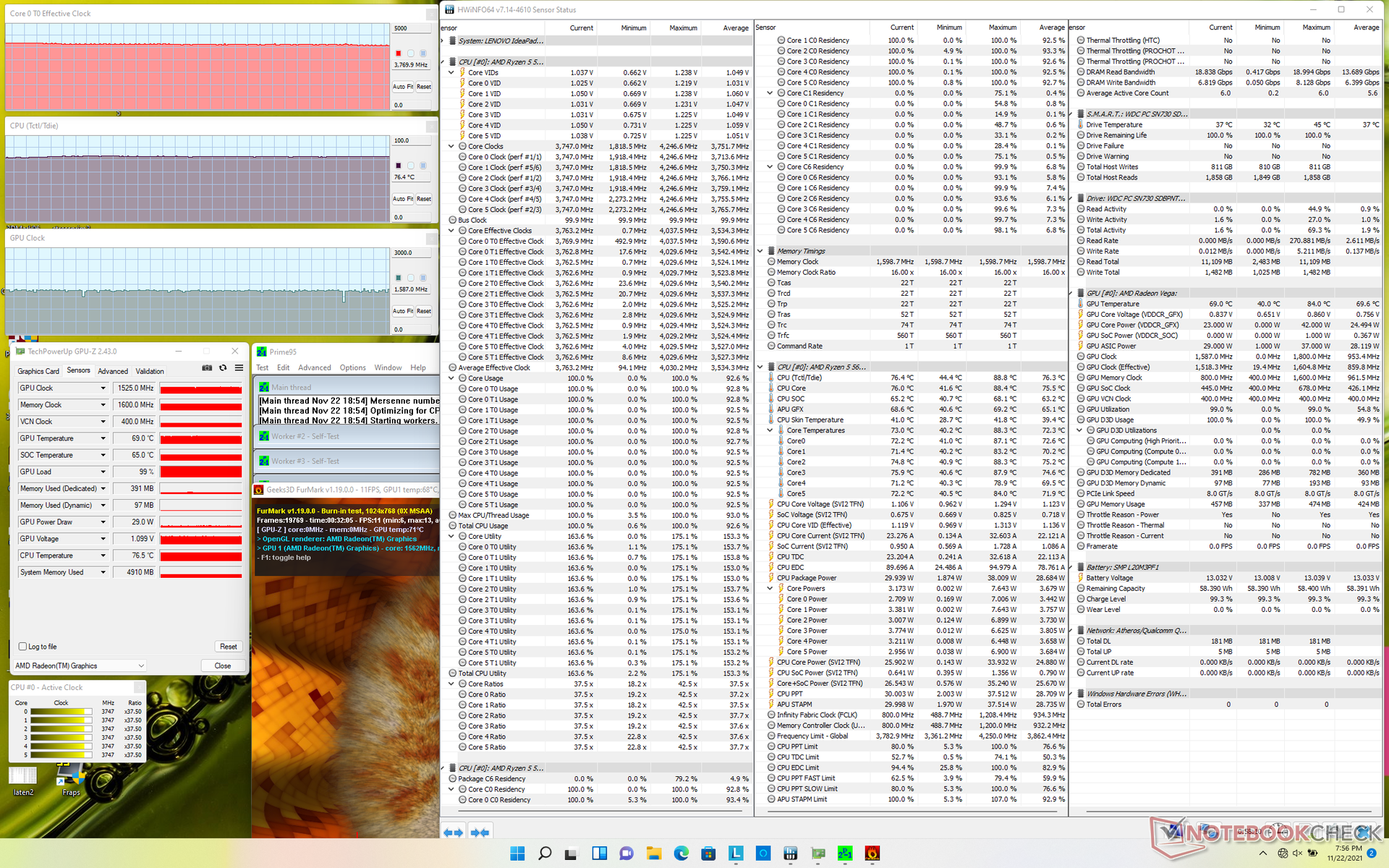The width and height of the screenshot is (1389, 868).
Task: Collapse the Core Clocks tree group
Action: [451, 146]
